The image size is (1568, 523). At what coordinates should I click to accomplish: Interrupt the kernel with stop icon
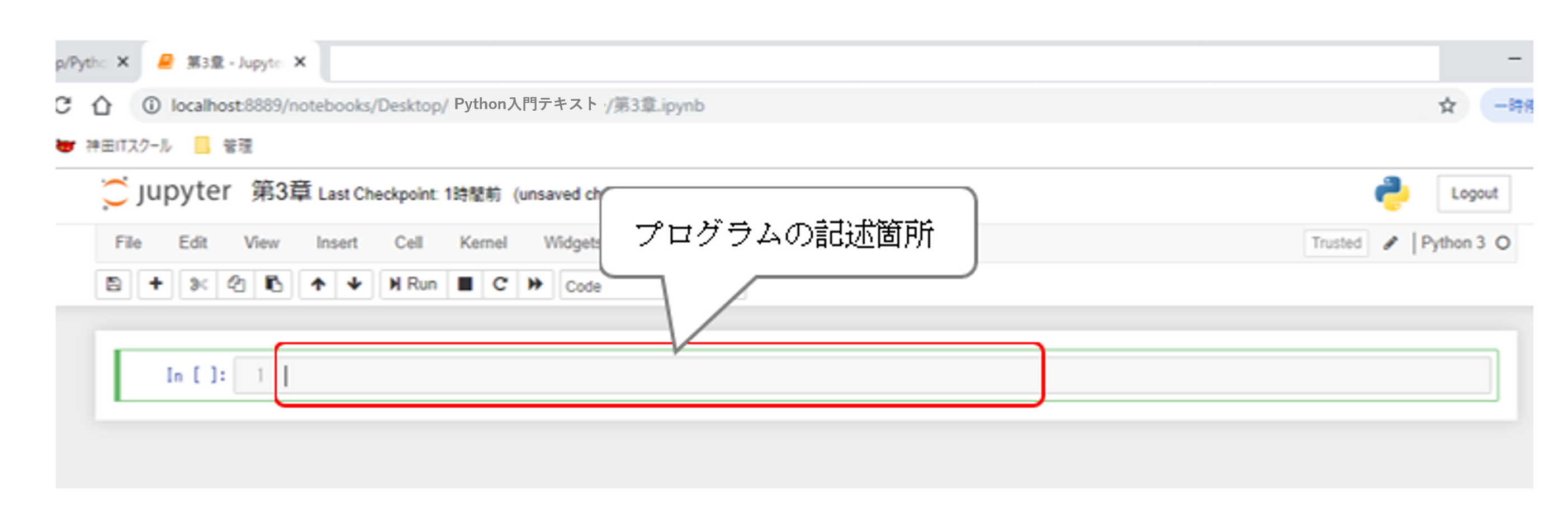coord(465,284)
